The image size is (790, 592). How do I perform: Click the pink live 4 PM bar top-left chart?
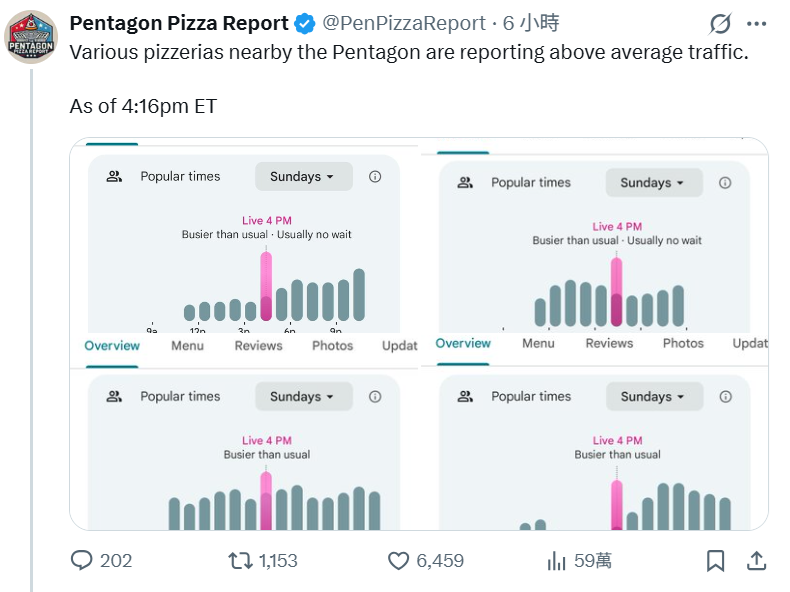(266, 285)
